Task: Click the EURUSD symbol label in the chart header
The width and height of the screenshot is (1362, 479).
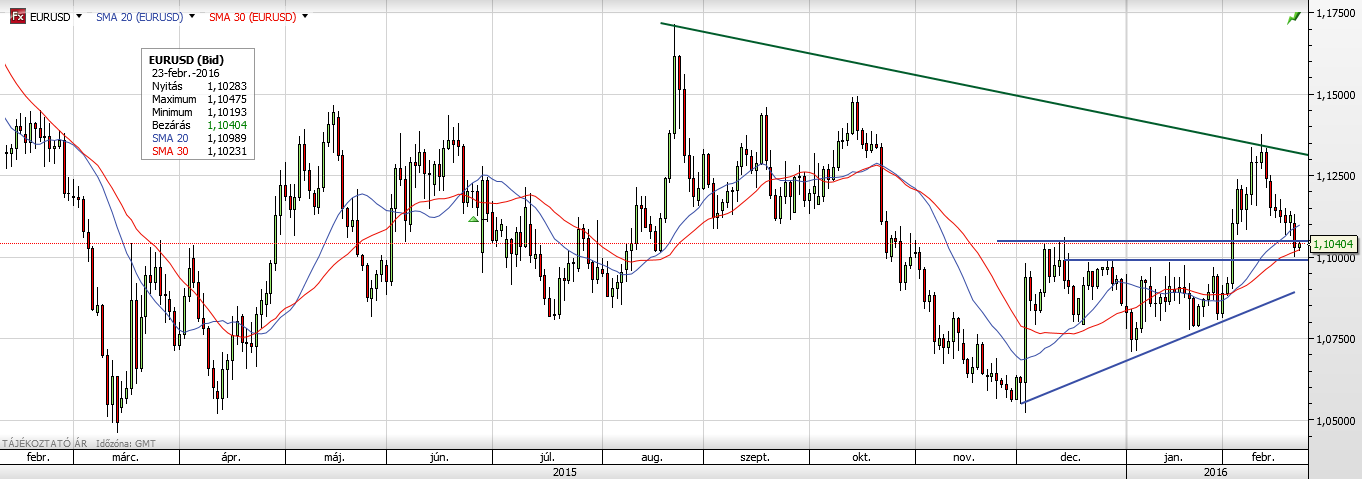Action: coord(49,17)
